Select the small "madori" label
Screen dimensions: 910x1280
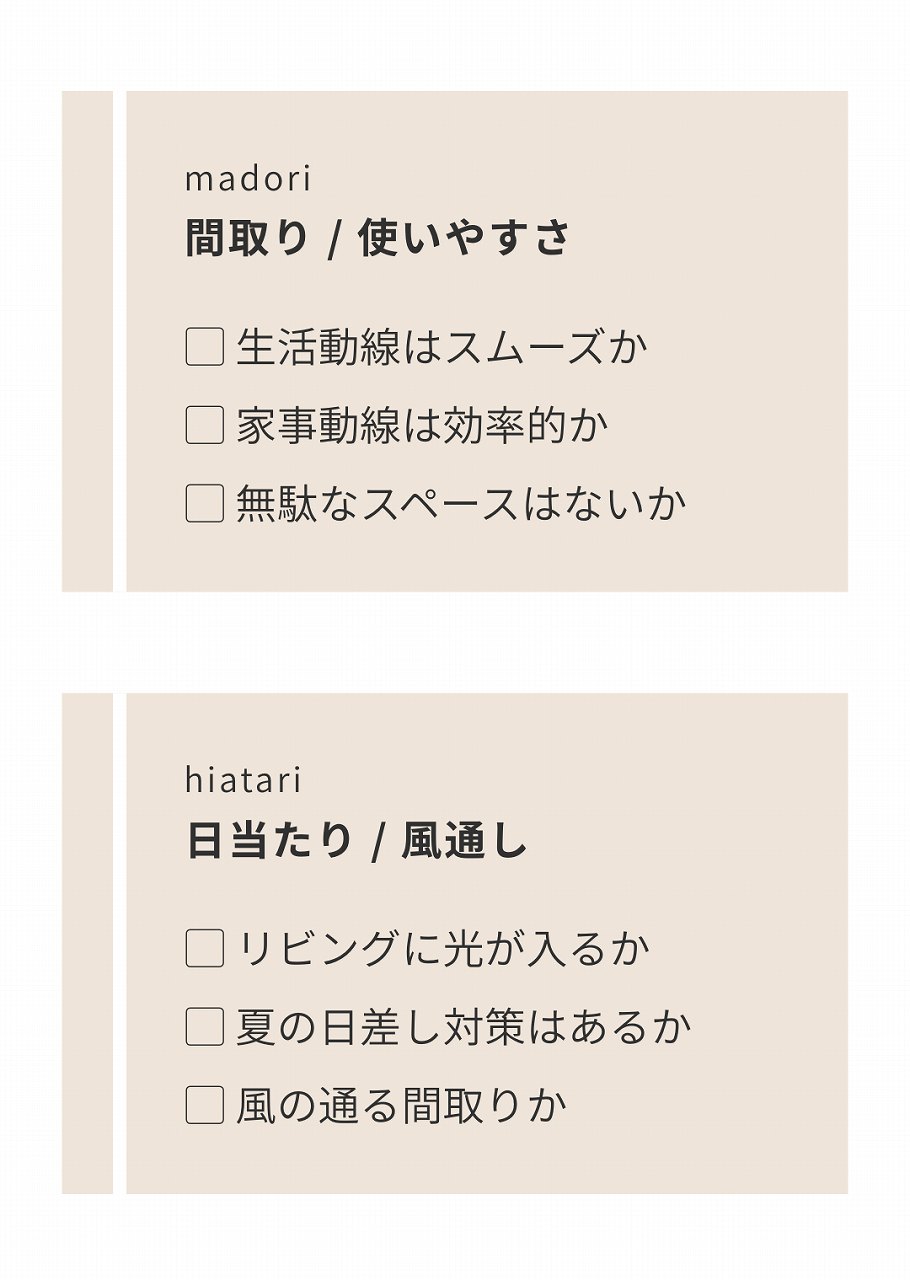pyautogui.click(x=248, y=179)
